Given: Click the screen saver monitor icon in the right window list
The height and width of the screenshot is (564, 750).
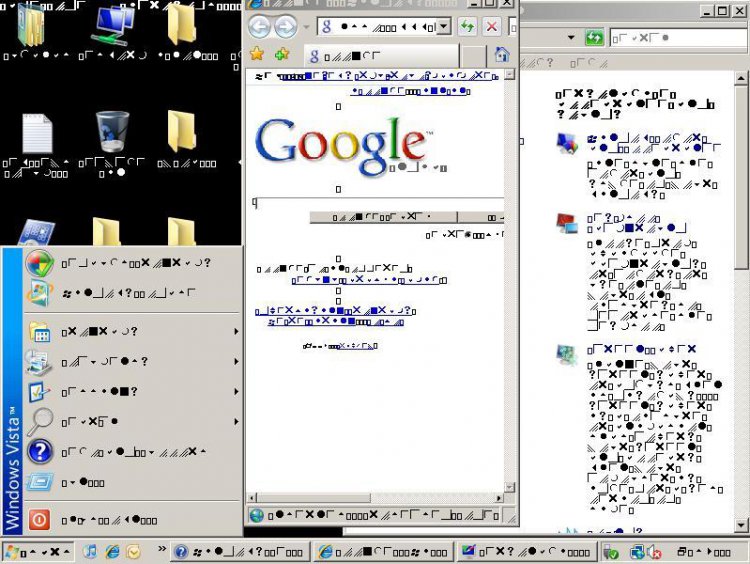Looking at the screenshot, I should (x=567, y=354).
